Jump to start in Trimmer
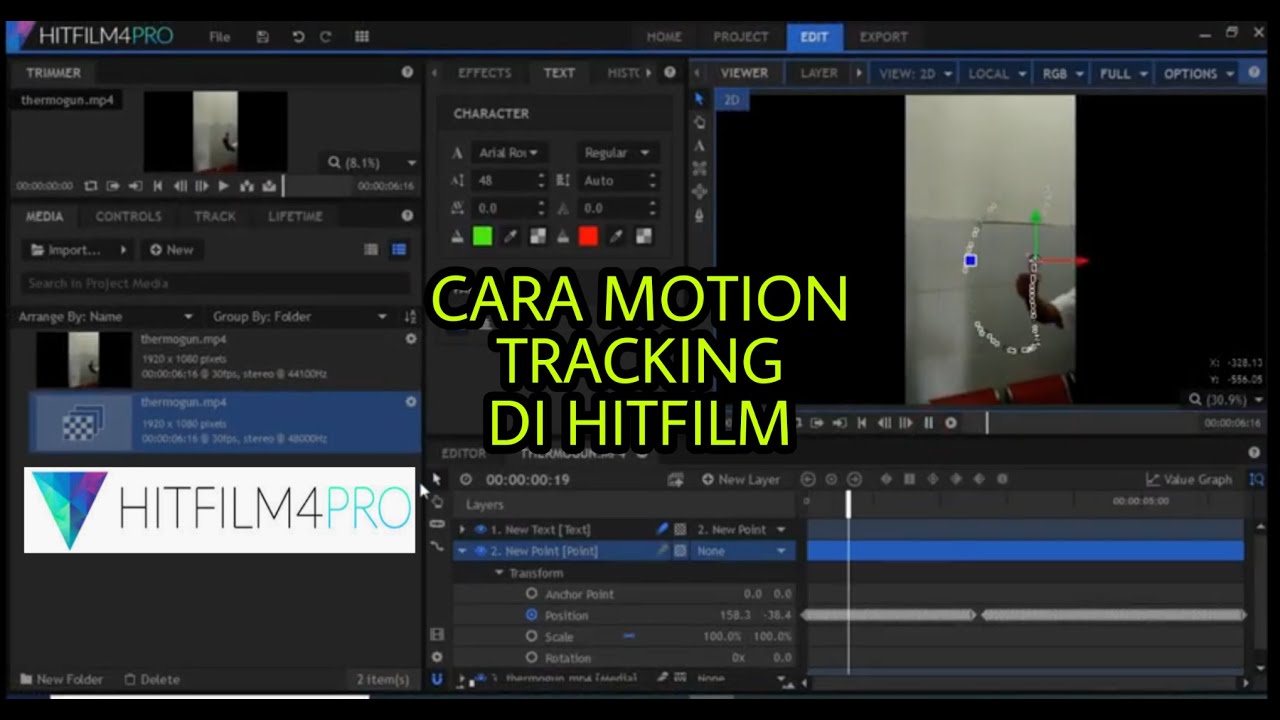The width and height of the screenshot is (1280, 720). (x=158, y=186)
